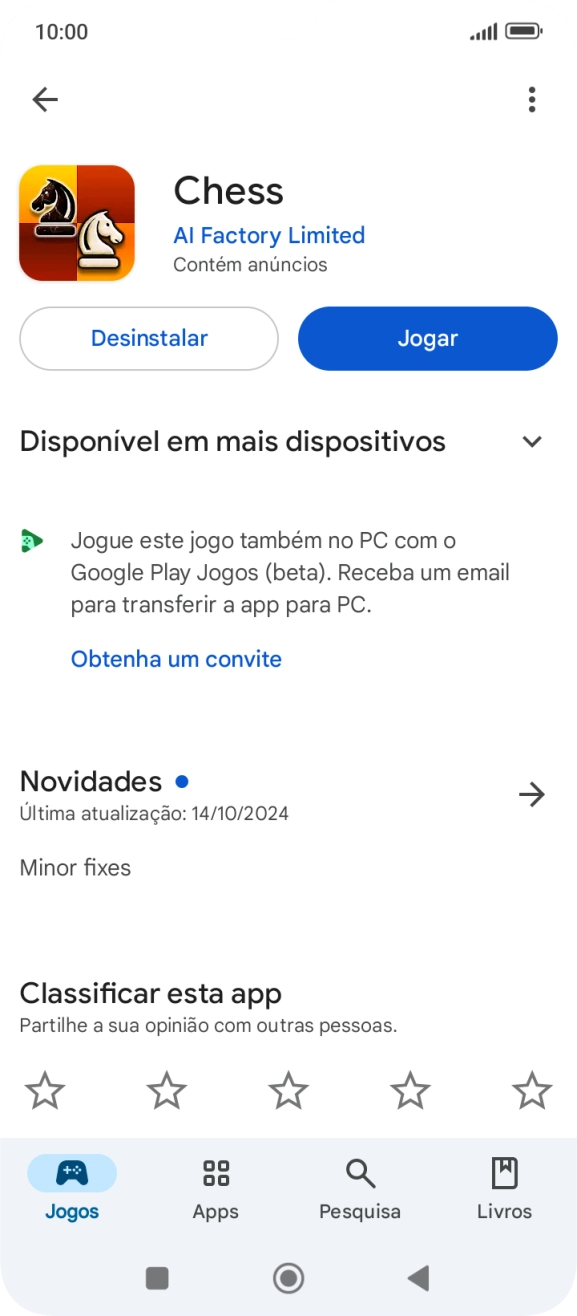Tap Desinstalar to remove Chess
The height and width of the screenshot is (1316, 577).
click(x=148, y=338)
